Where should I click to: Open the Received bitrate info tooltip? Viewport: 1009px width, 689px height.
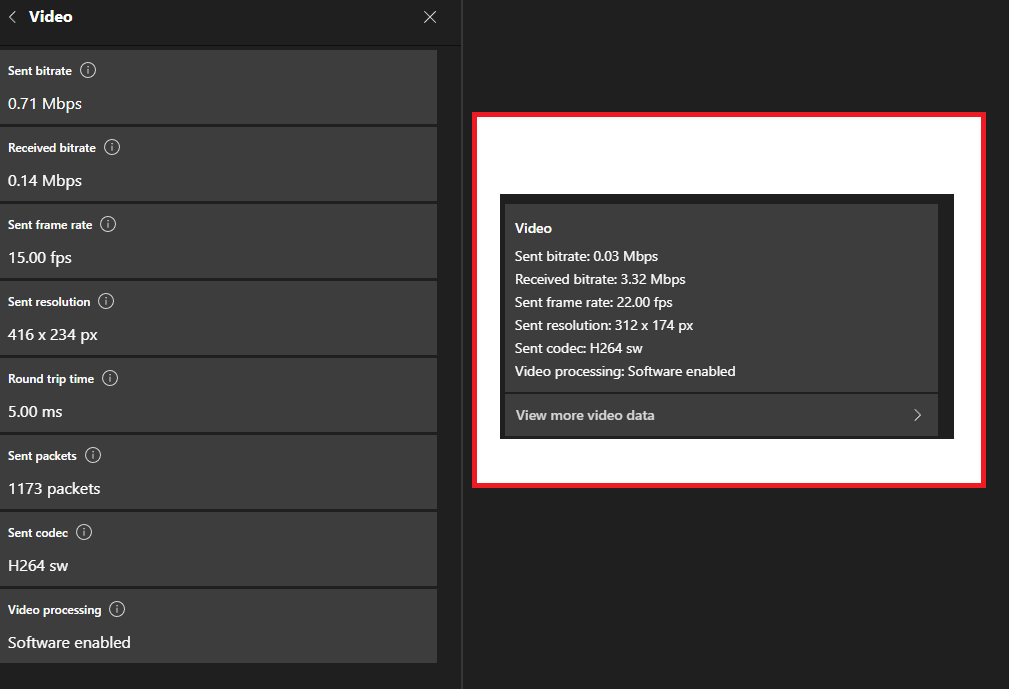[x=111, y=147]
